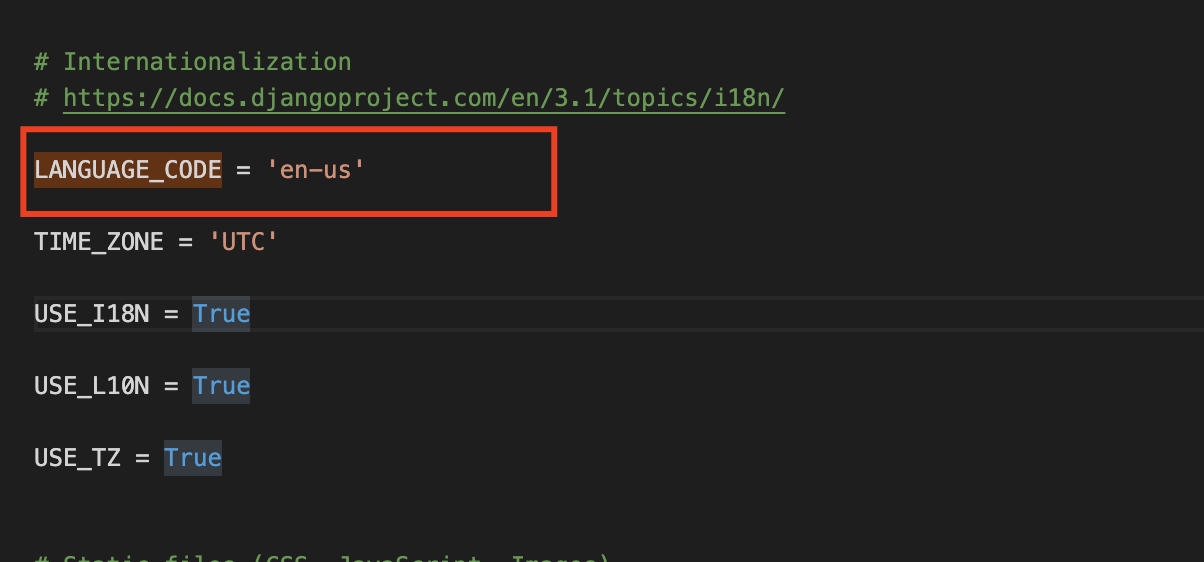Click the True value of USE_L10N

221,386
